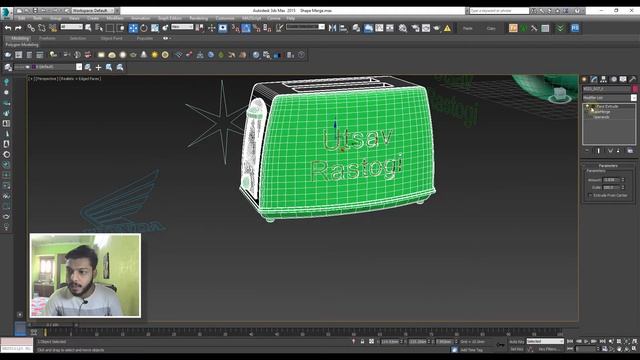
Task: Open the Schematic View
Action: click(x=390, y=28)
